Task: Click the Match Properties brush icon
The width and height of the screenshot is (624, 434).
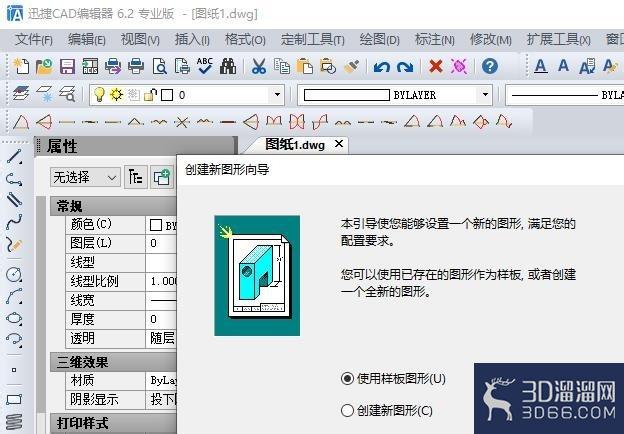Action: click(x=351, y=66)
